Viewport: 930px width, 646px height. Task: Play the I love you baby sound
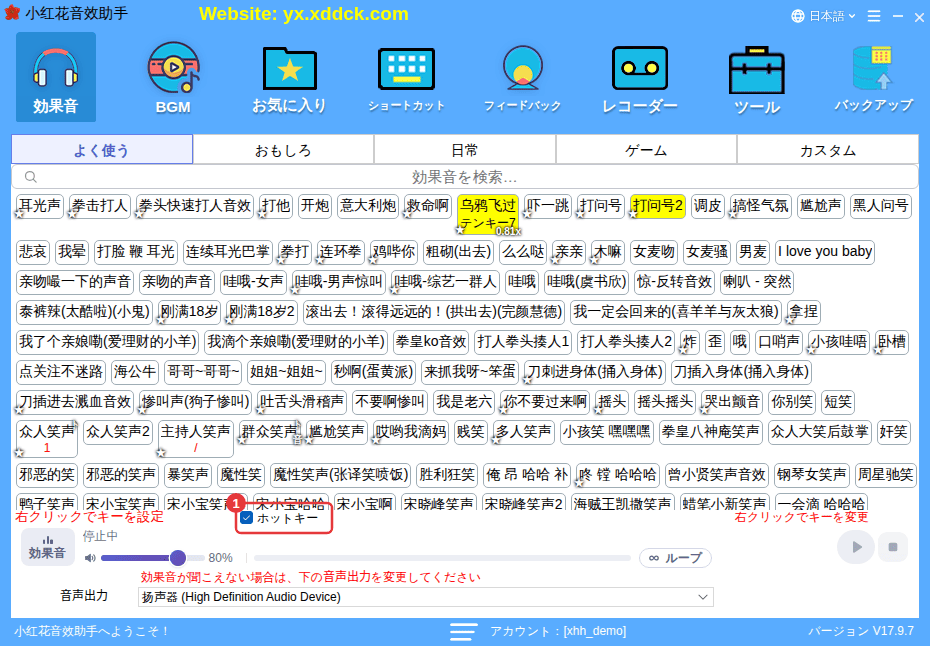click(x=824, y=252)
